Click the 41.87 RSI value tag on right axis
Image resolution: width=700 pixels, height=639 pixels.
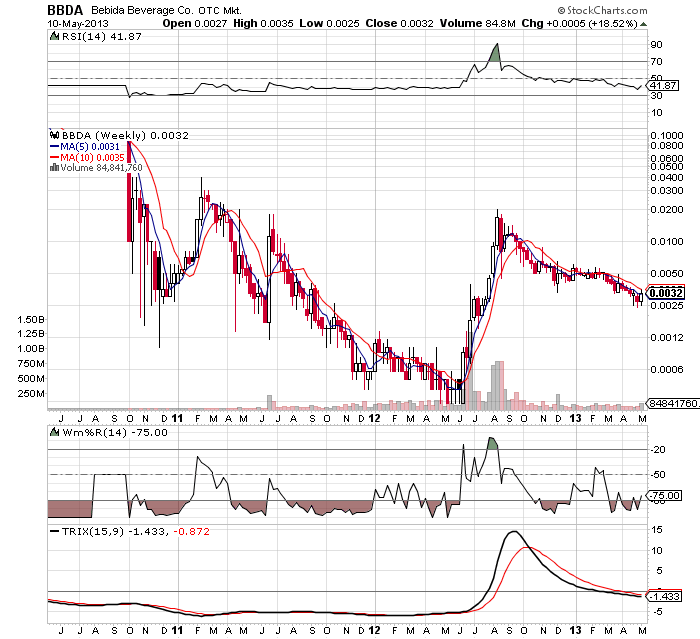663,85
